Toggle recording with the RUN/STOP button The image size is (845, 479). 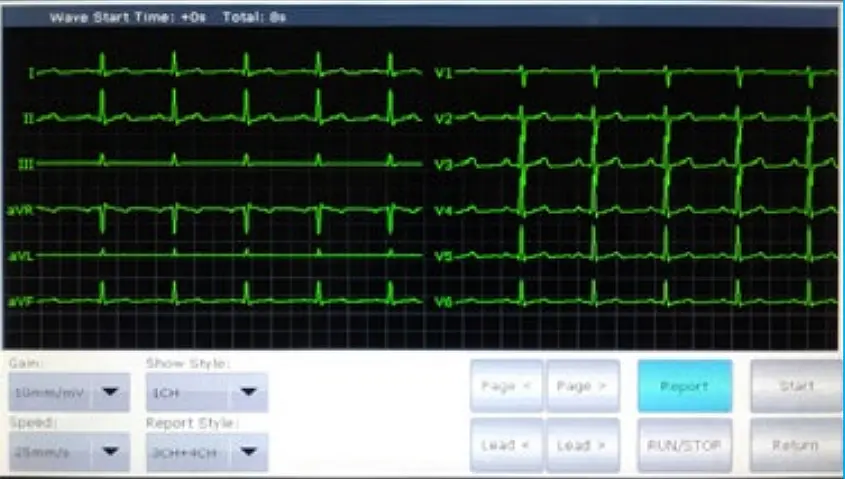[684, 445]
